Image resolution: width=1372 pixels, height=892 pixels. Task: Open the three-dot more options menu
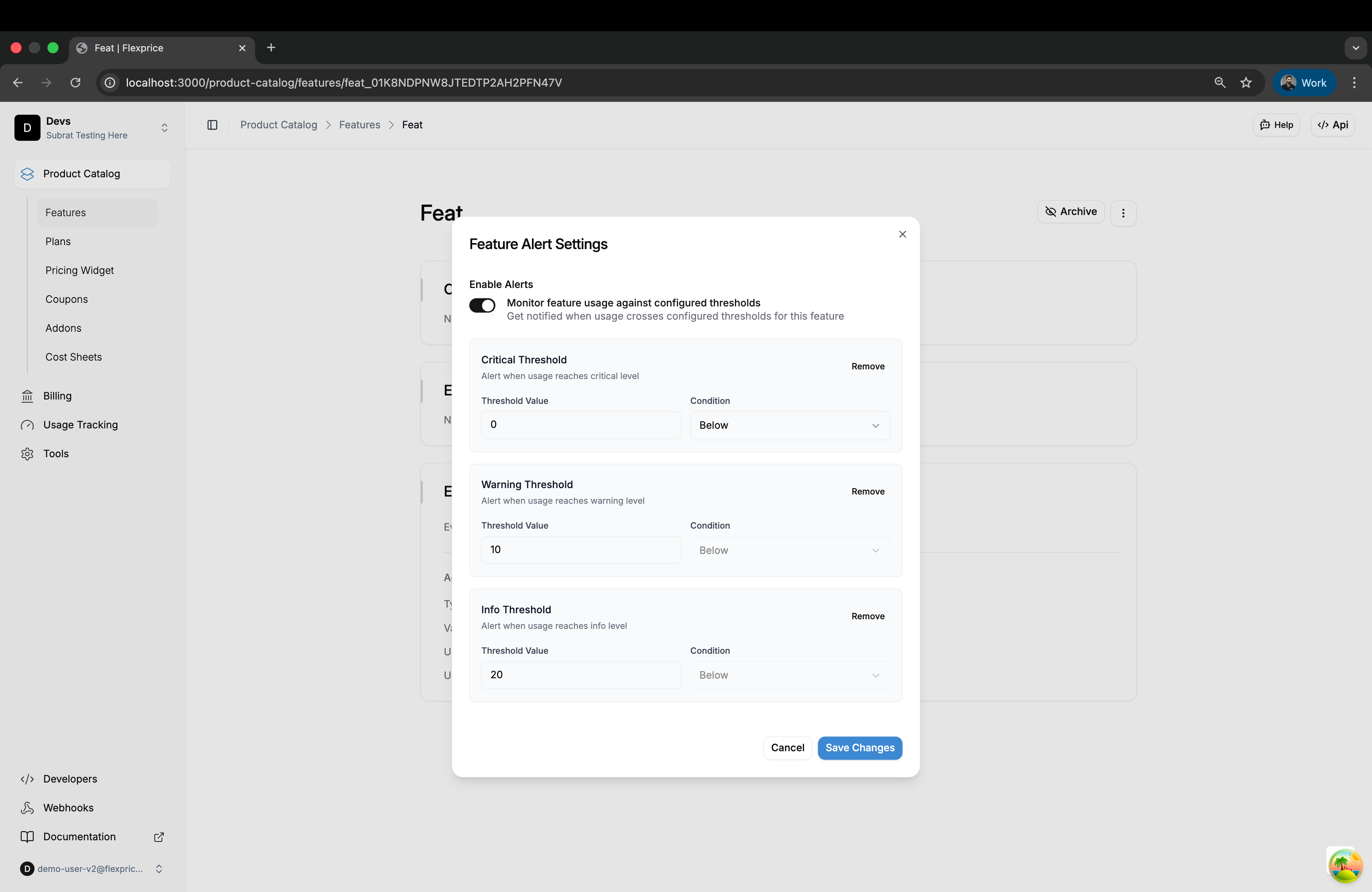point(1123,213)
